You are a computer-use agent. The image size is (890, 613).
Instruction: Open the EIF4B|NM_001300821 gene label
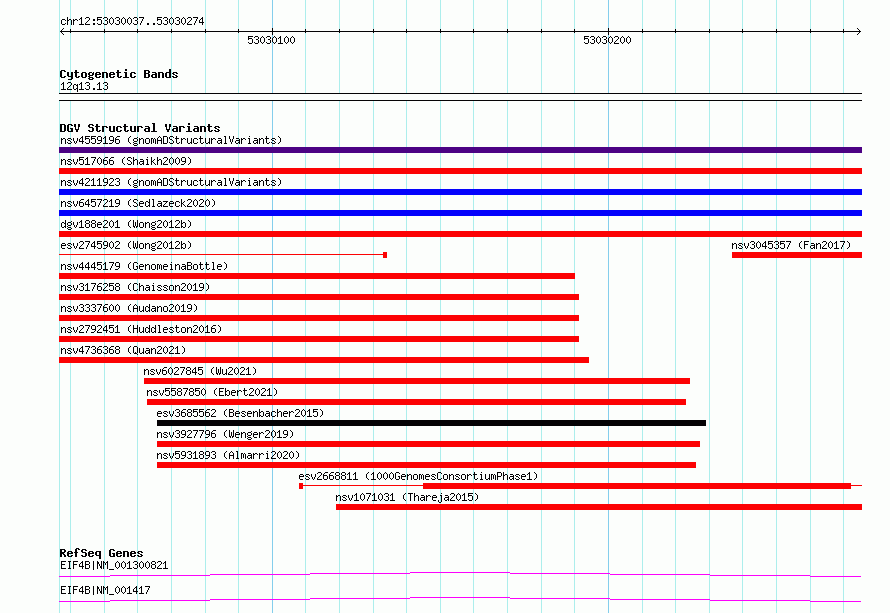coord(114,565)
